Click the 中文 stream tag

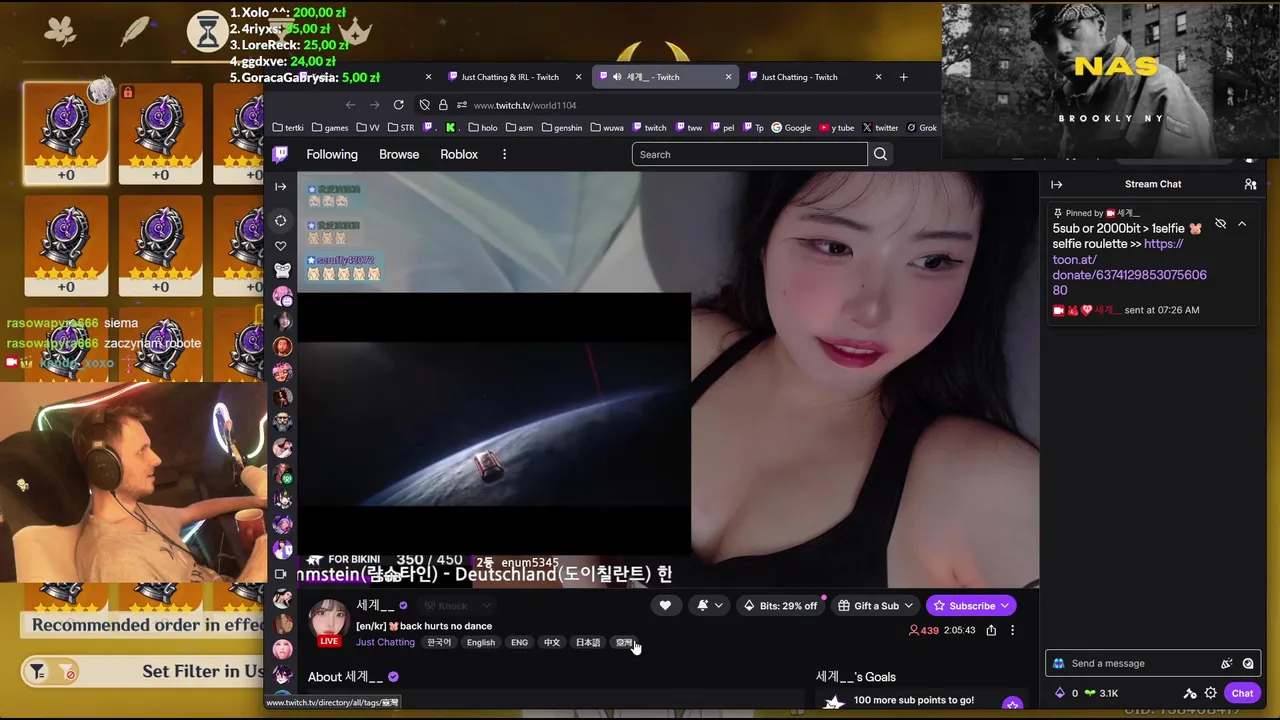(x=552, y=642)
